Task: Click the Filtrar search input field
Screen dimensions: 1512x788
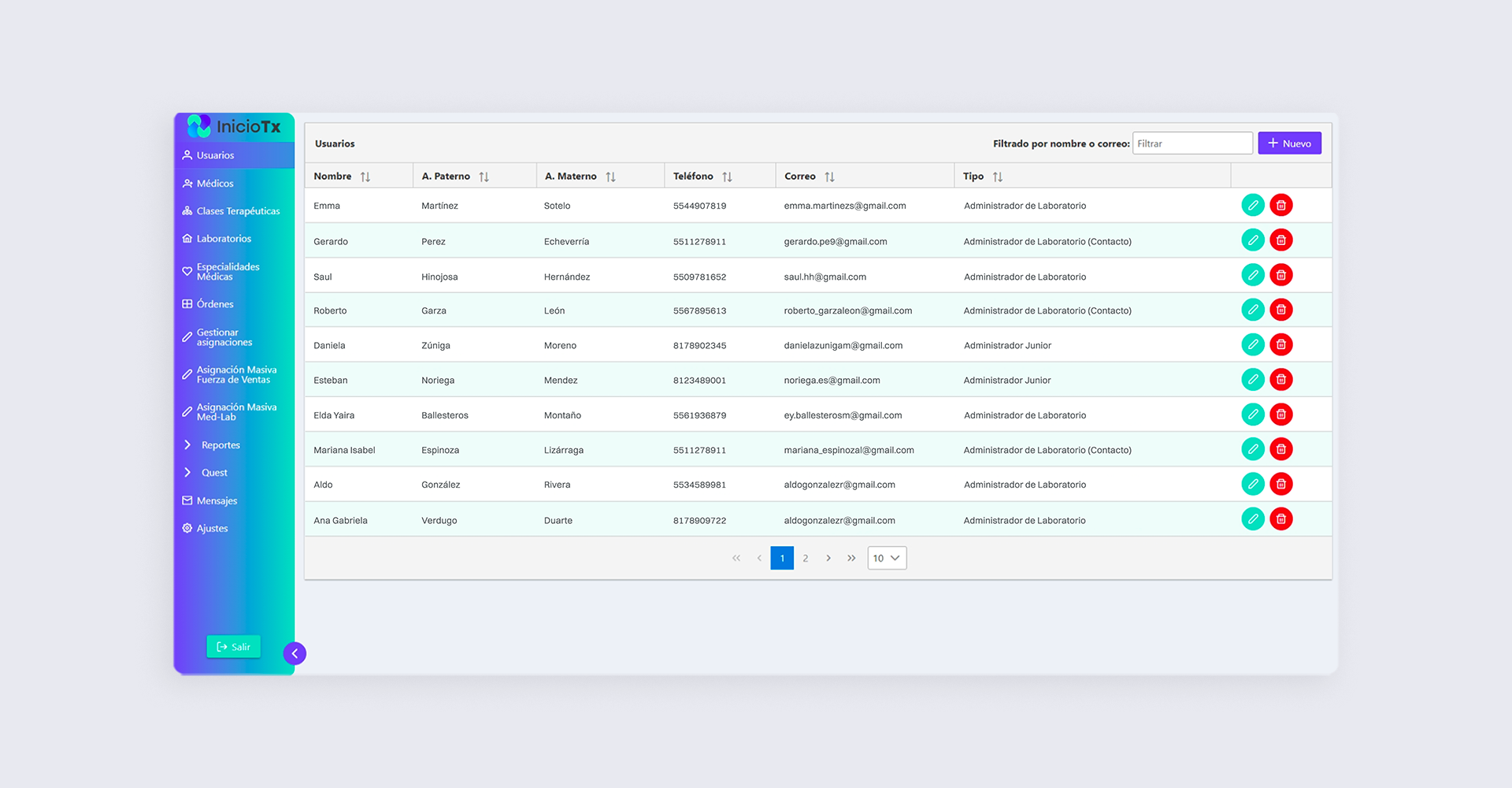Action: pyautogui.click(x=1191, y=143)
